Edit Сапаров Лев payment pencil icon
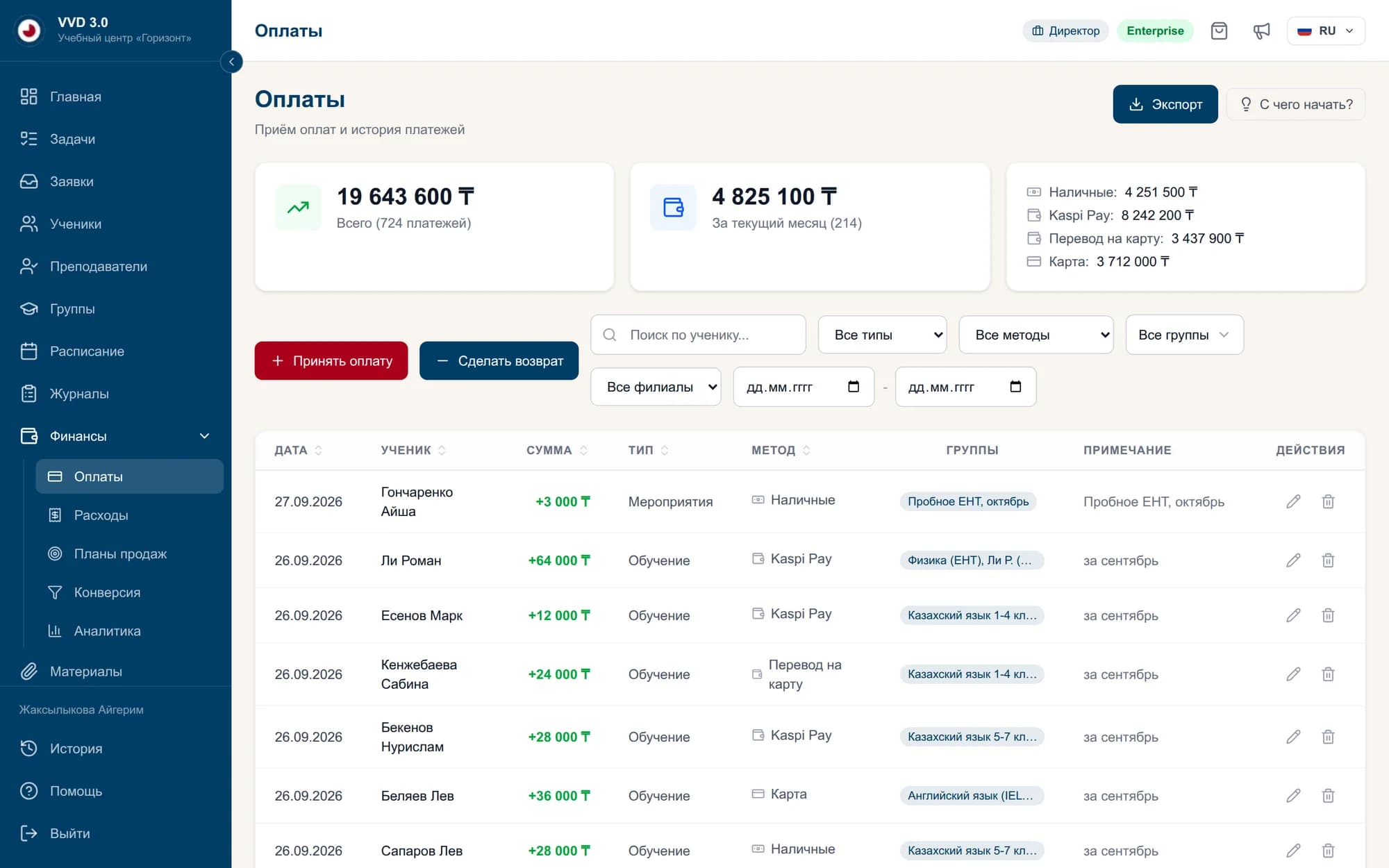 coord(1293,851)
